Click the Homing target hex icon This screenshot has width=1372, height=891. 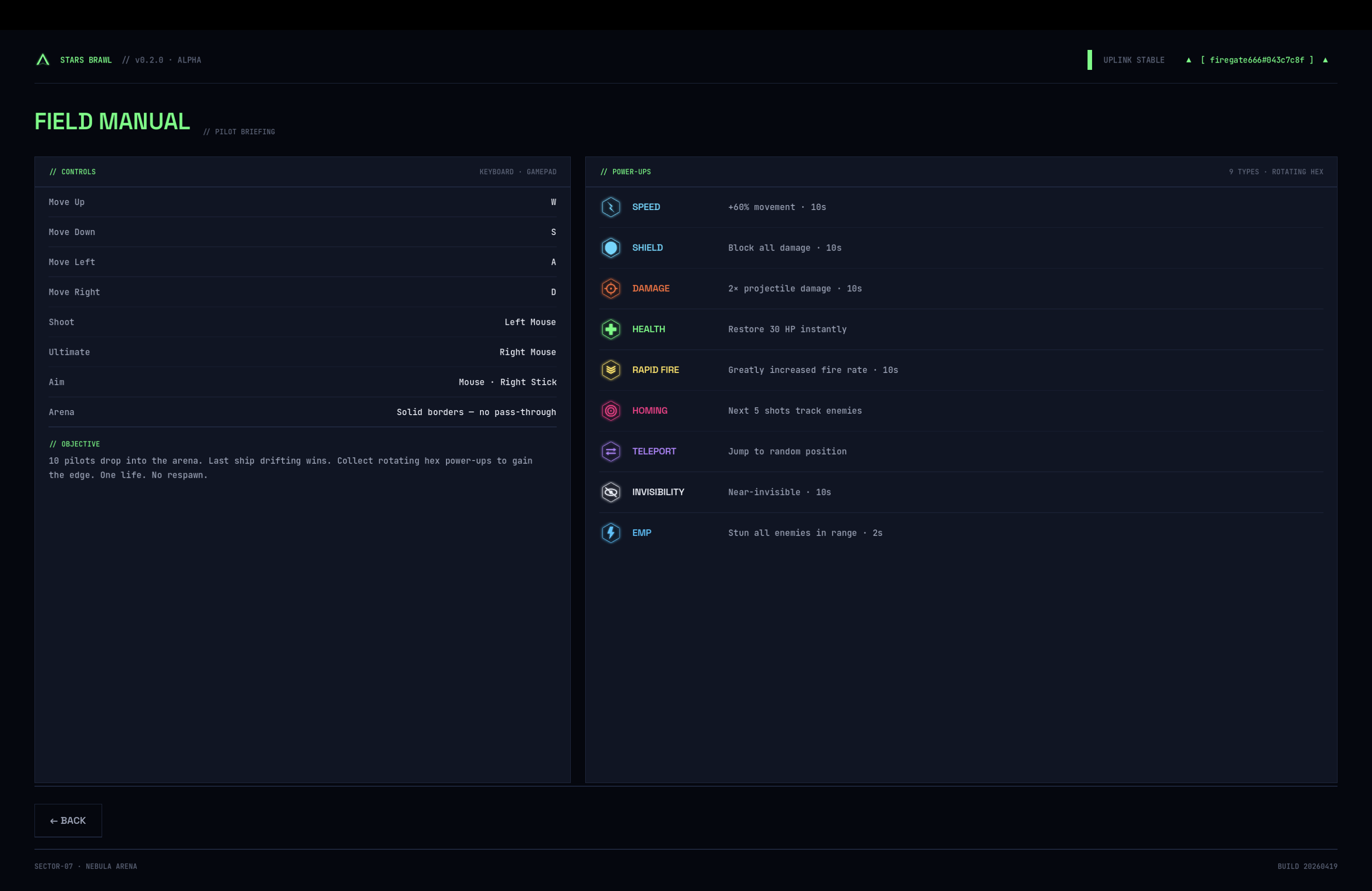(611, 411)
